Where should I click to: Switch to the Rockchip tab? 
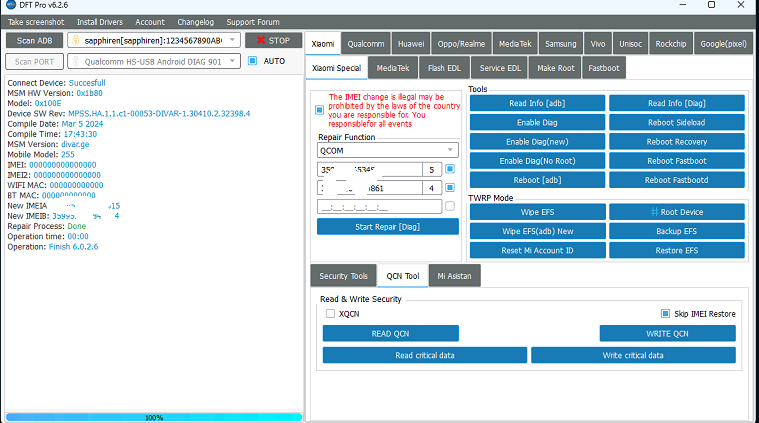(671, 44)
